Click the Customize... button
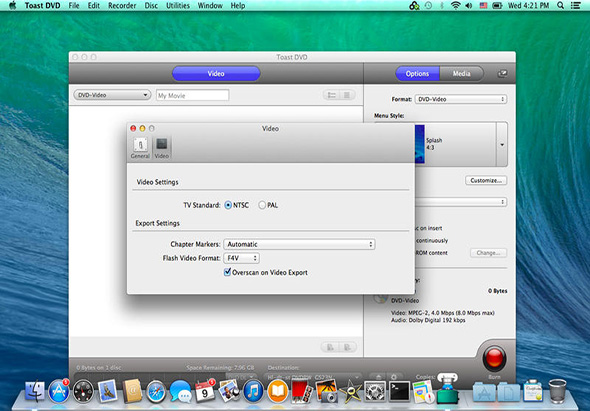590x411 pixels. tap(486, 181)
